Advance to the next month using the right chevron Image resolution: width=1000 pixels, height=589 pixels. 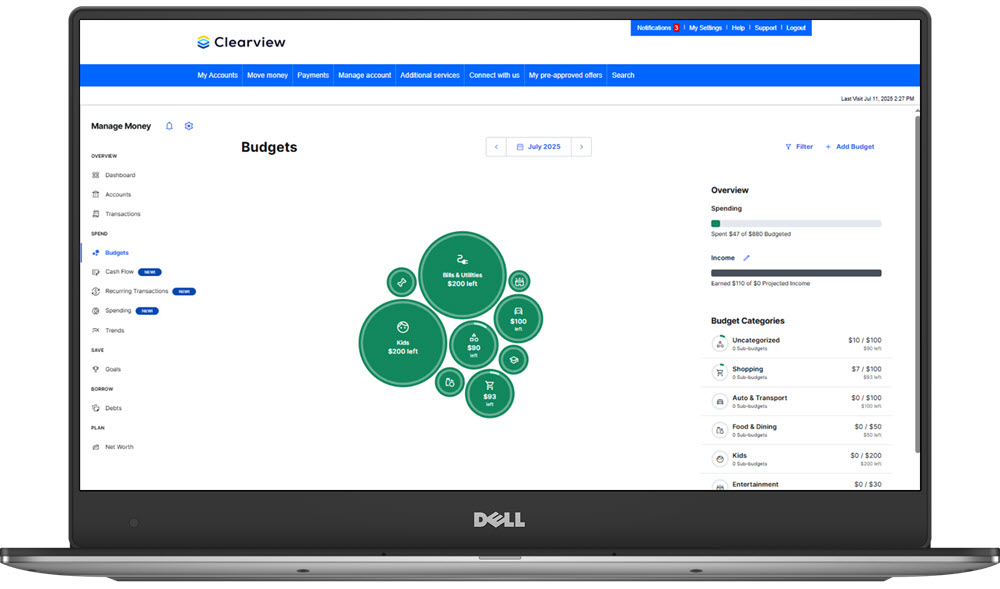coord(582,146)
